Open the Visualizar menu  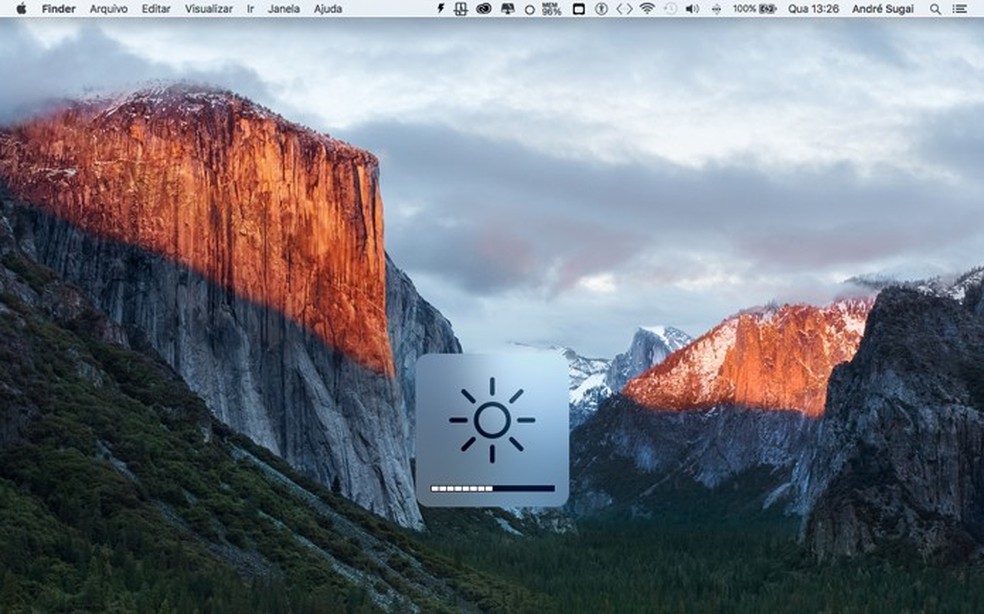(208, 9)
